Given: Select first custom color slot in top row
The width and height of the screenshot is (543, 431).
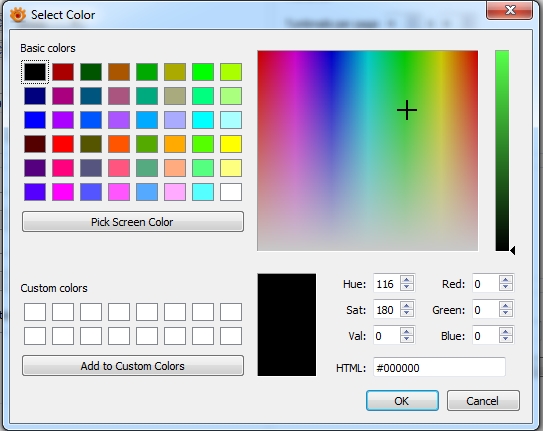Looking at the screenshot, I should click(35, 312).
